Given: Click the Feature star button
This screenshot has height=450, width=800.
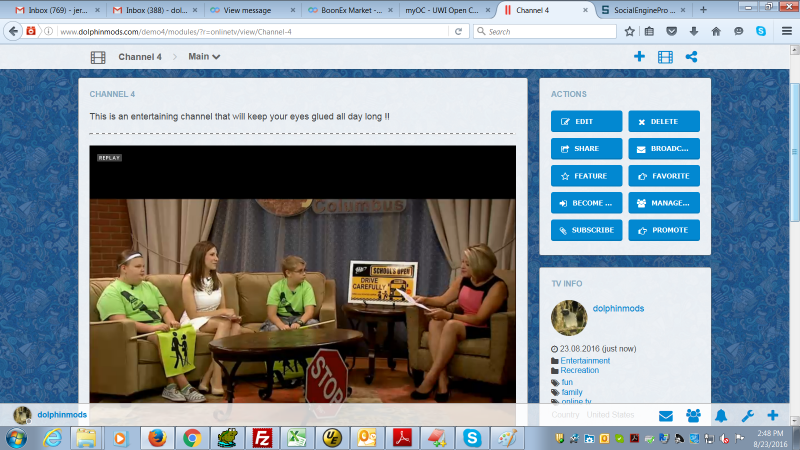Looking at the screenshot, I should [x=587, y=176].
